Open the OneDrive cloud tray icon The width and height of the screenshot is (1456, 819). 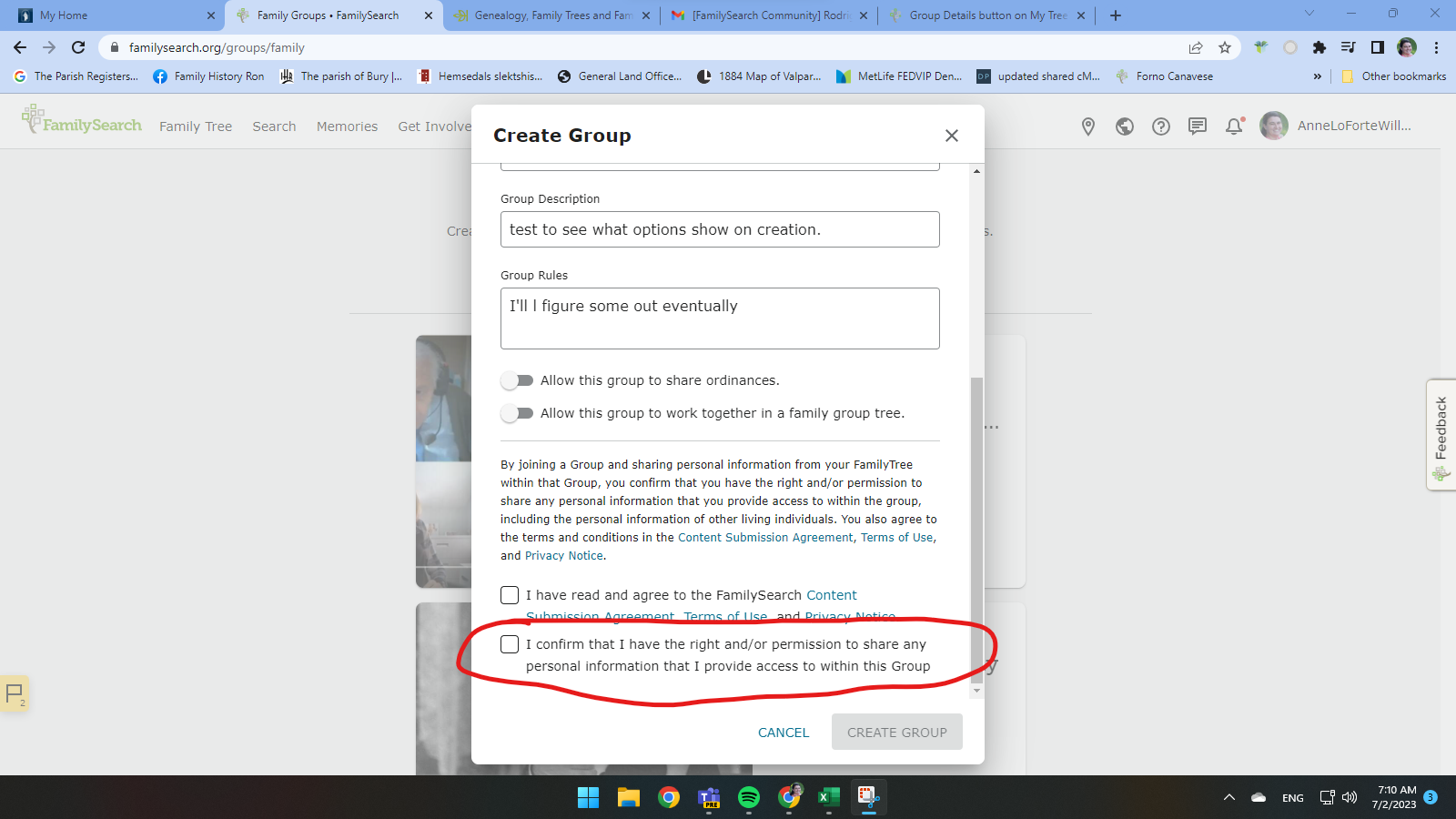click(1259, 798)
